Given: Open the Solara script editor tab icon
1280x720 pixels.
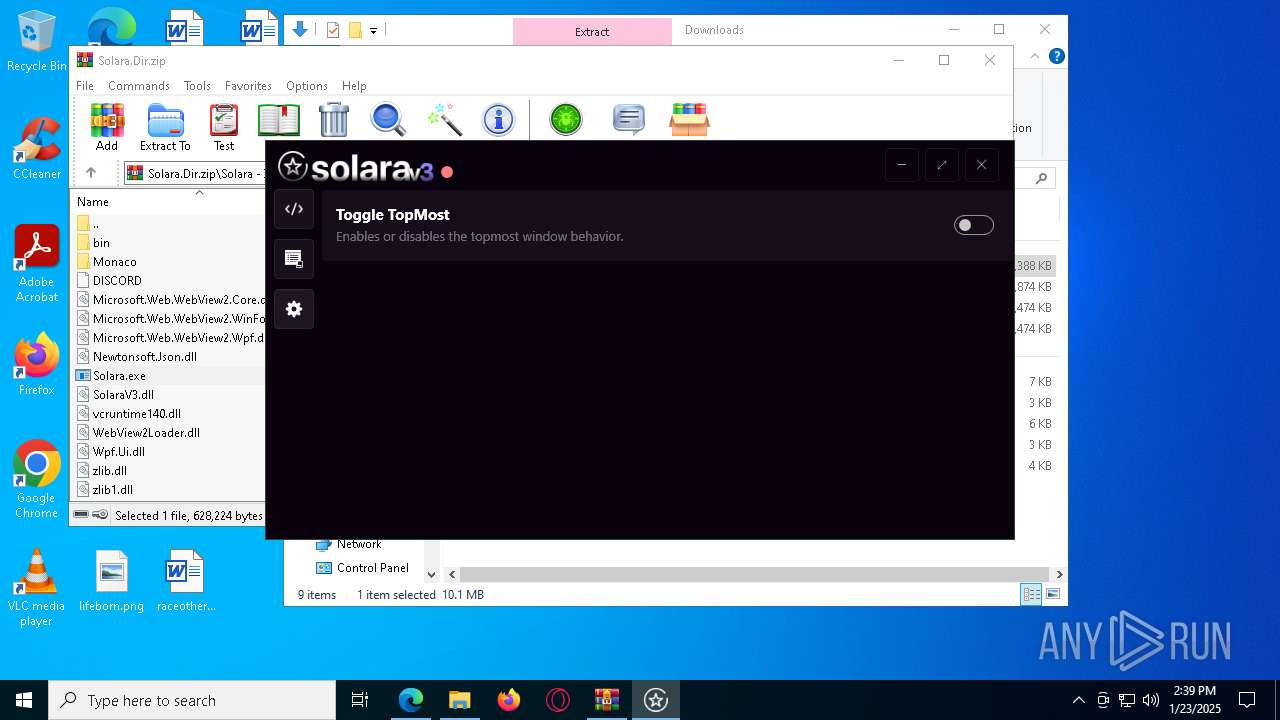Looking at the screenshot, I should [x=294, y=209].
